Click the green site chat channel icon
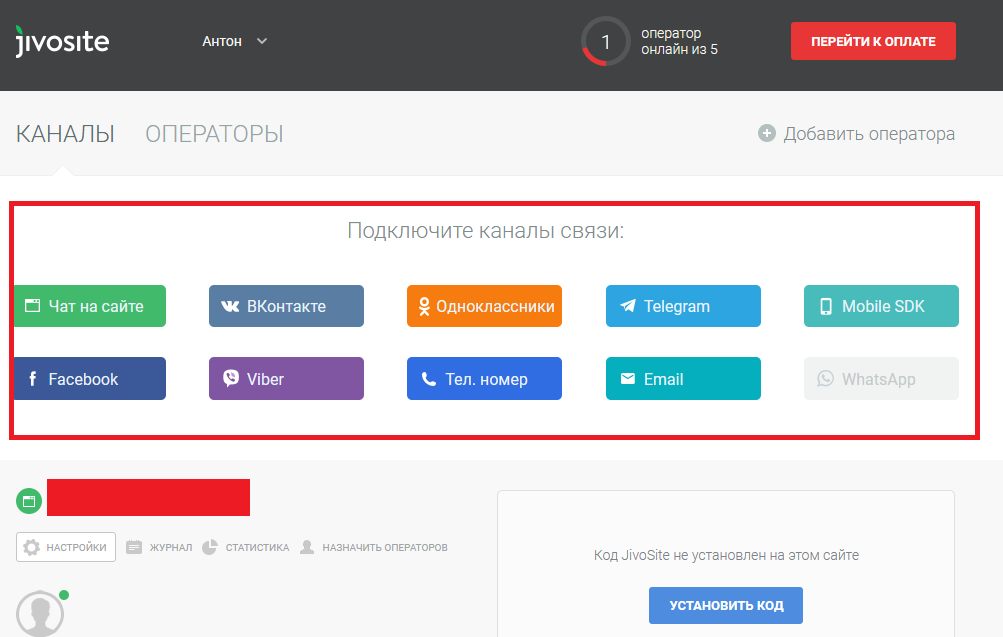Image resolution: width=1003 pixels, height=637 pixels. click(29, 501)
